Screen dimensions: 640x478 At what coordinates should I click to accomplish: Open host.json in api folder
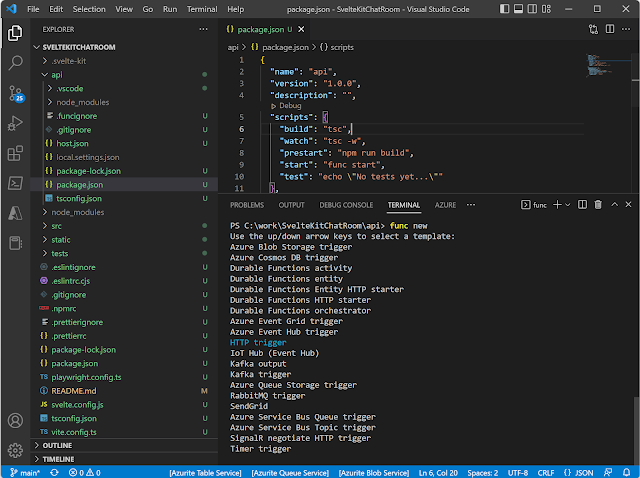tap(72, 143)
